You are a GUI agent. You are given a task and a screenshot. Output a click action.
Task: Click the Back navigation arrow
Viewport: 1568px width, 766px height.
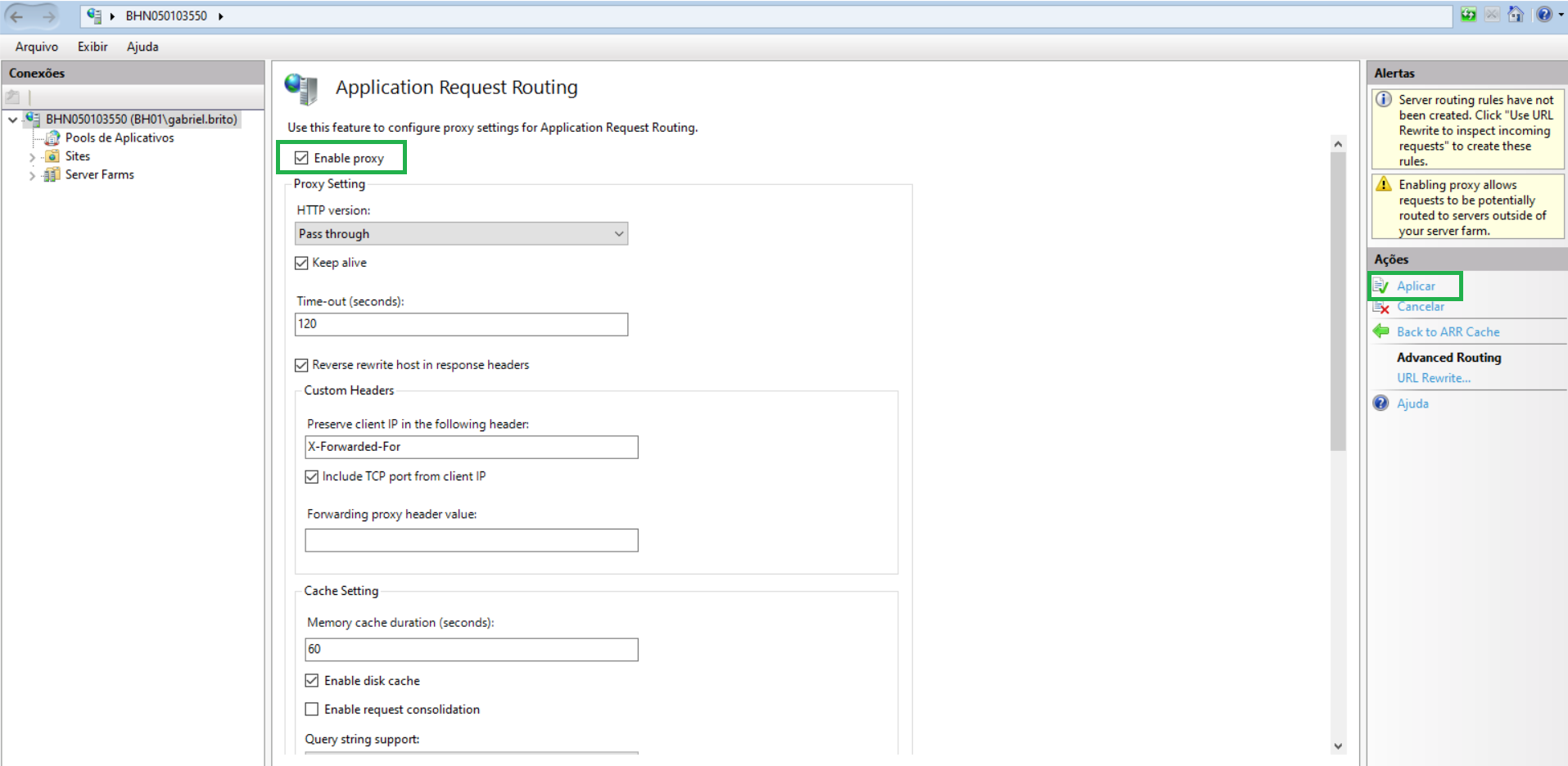pyautogui.click(x=17, y=16)
